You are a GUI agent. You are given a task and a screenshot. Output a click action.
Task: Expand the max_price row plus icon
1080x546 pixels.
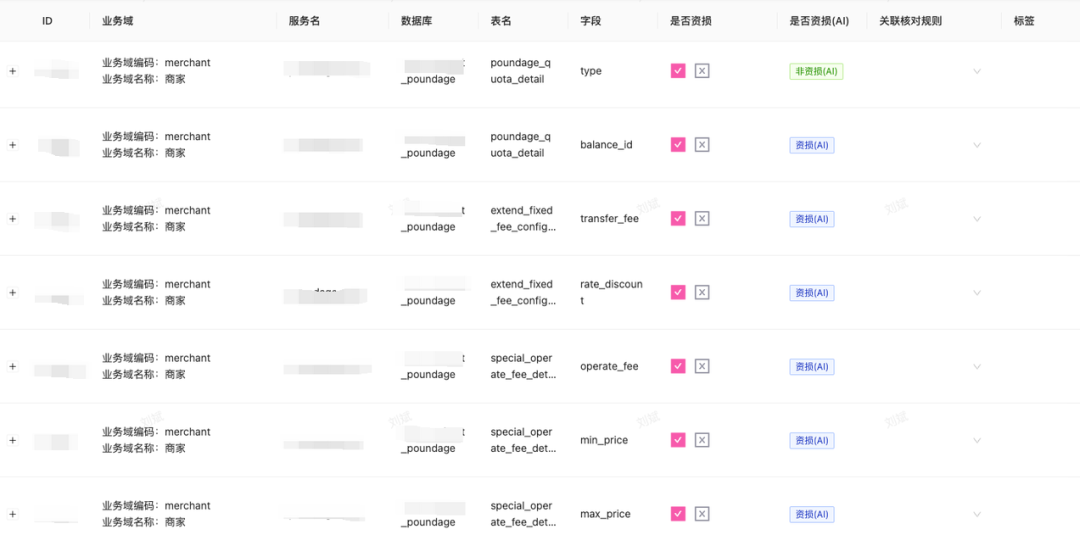[x=12, y=514]
